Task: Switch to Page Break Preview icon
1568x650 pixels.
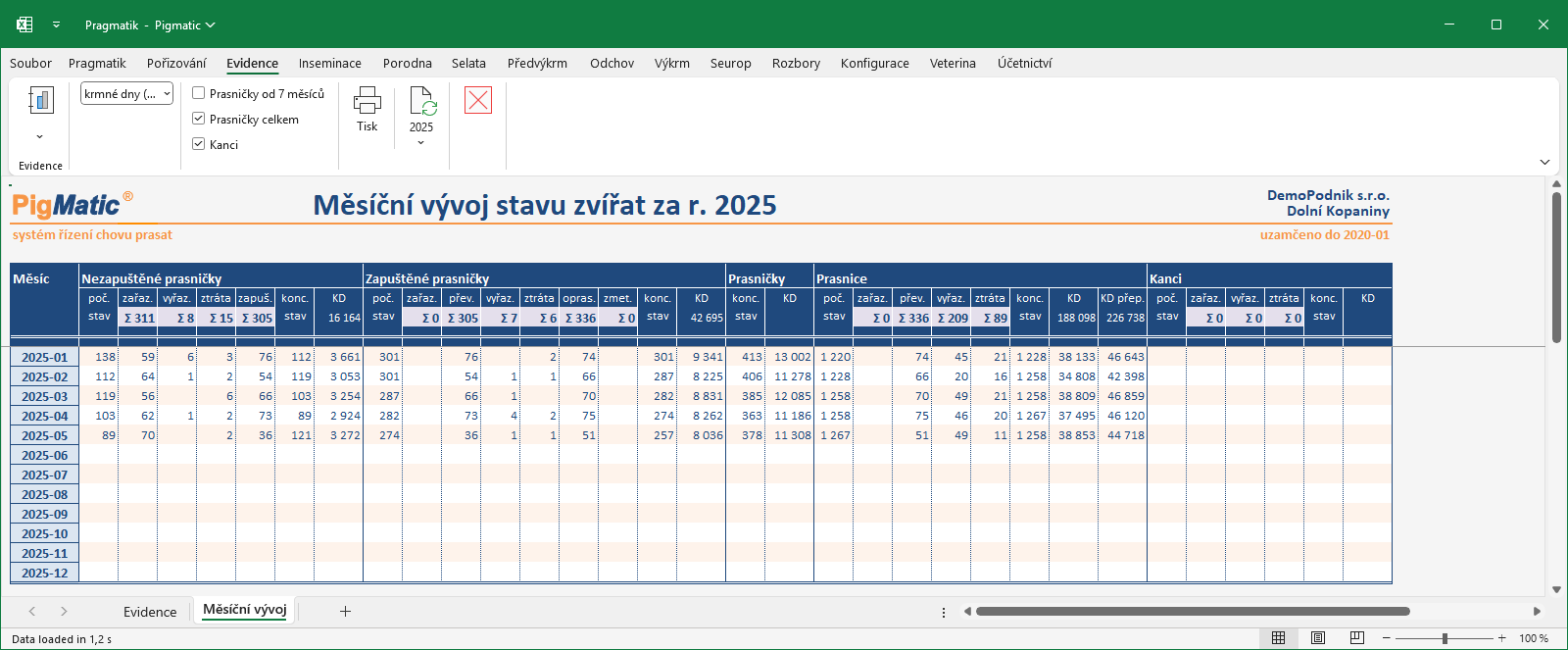Action: click(x=1357, y=638)
